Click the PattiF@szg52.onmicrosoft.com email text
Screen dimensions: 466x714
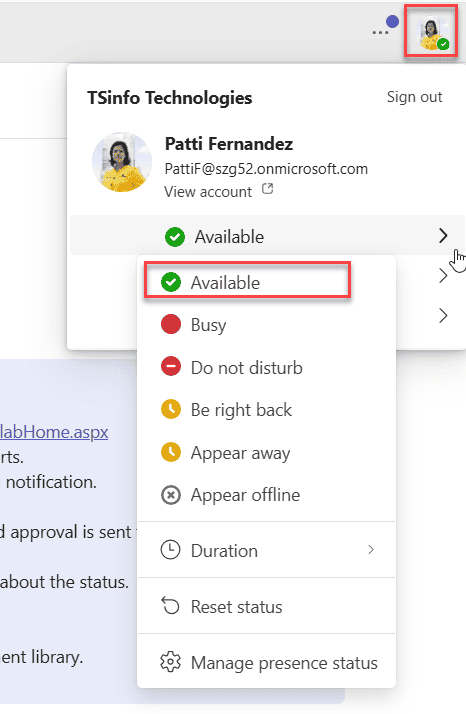266,168
